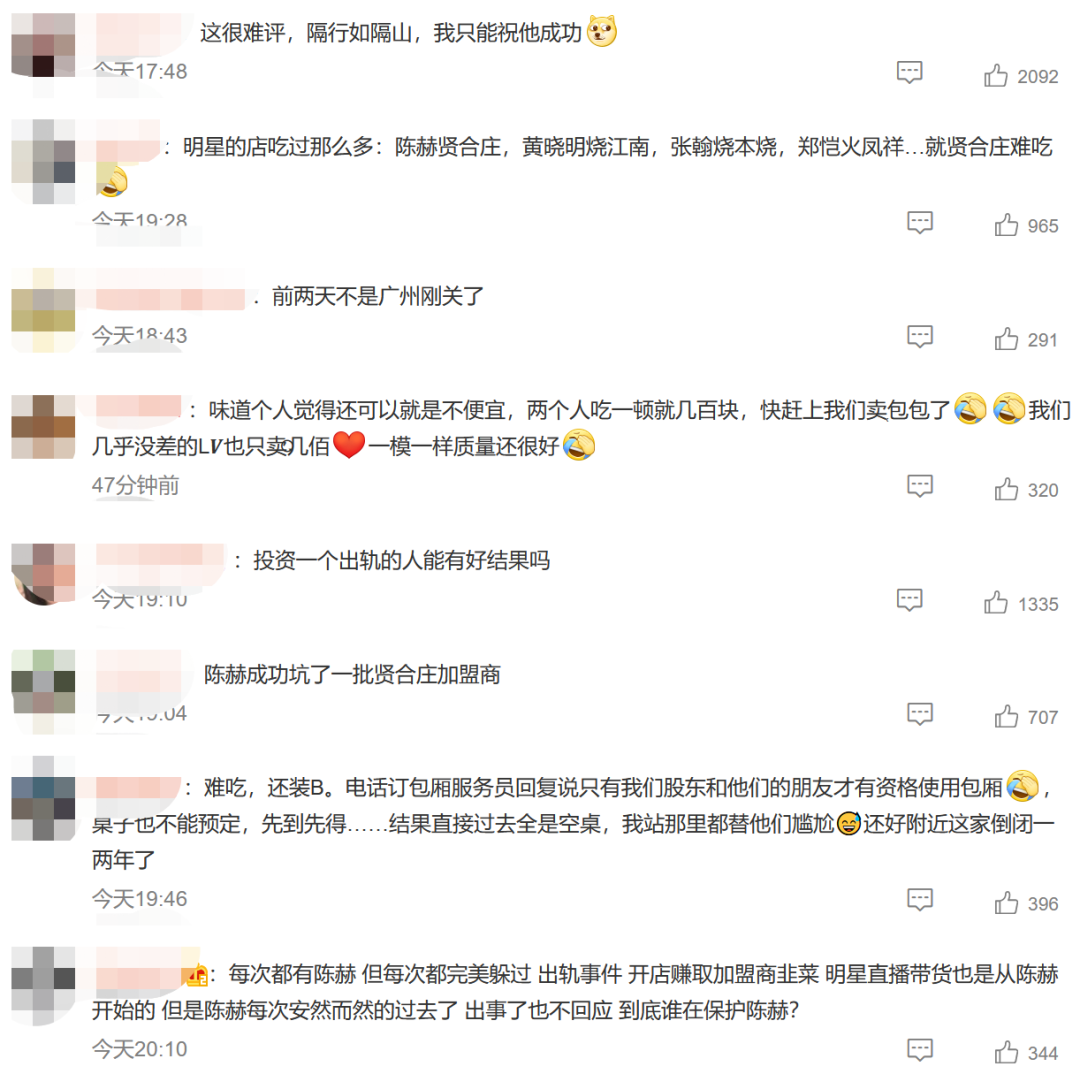Open the first commenter's avatar
1080x1074 pixels.
point(43,45)
